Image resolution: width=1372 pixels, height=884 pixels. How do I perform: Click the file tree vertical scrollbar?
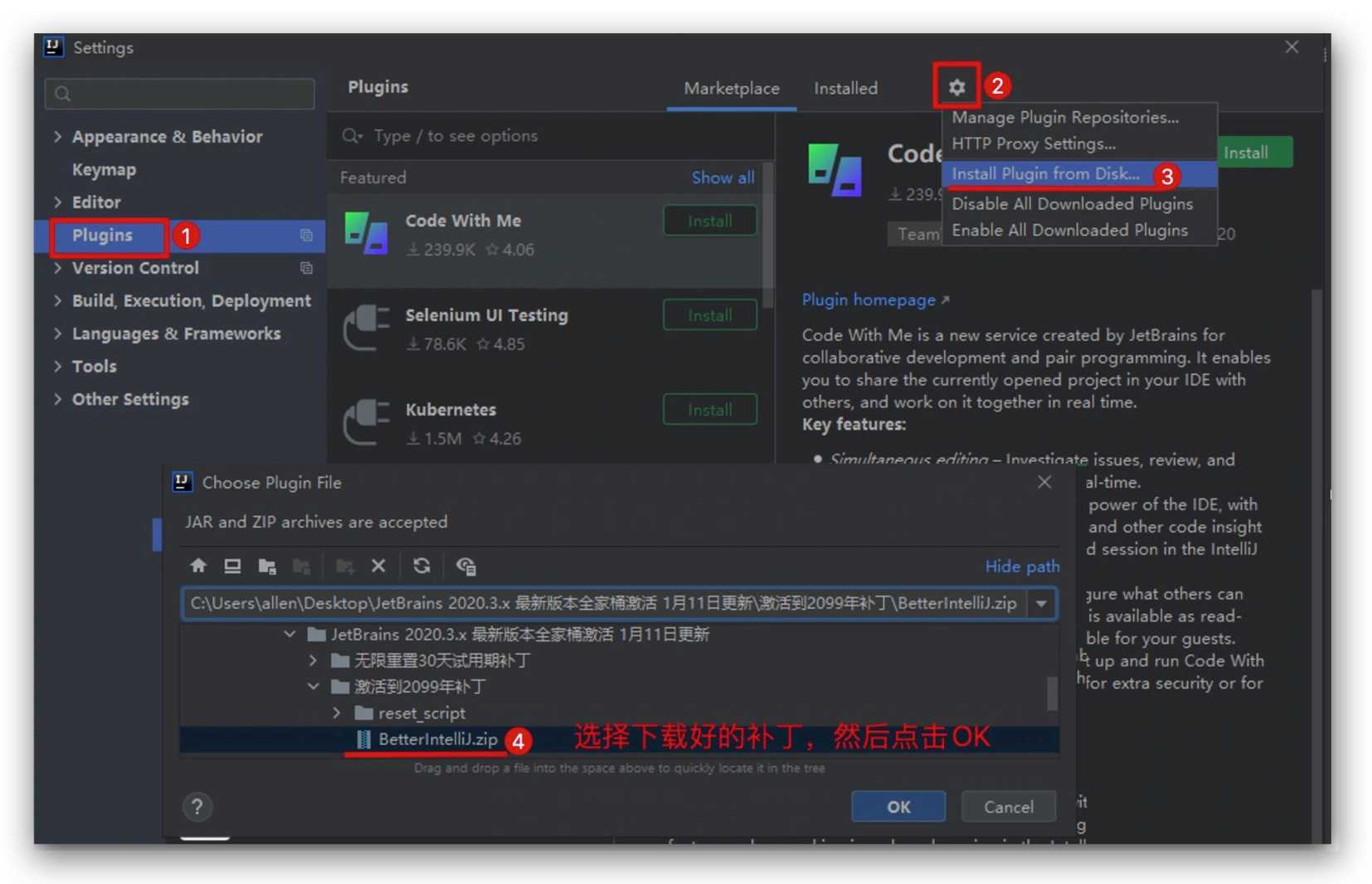(x=1052, y=693)
